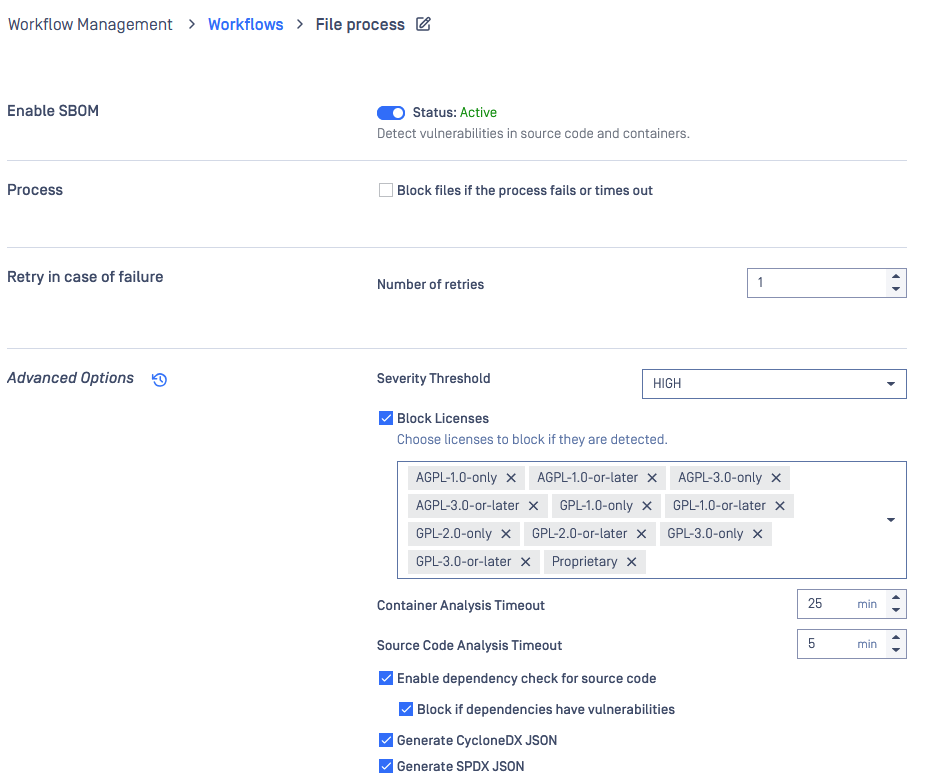Click the reset history icon next to Advanced Options

click(x=159, y=379)
